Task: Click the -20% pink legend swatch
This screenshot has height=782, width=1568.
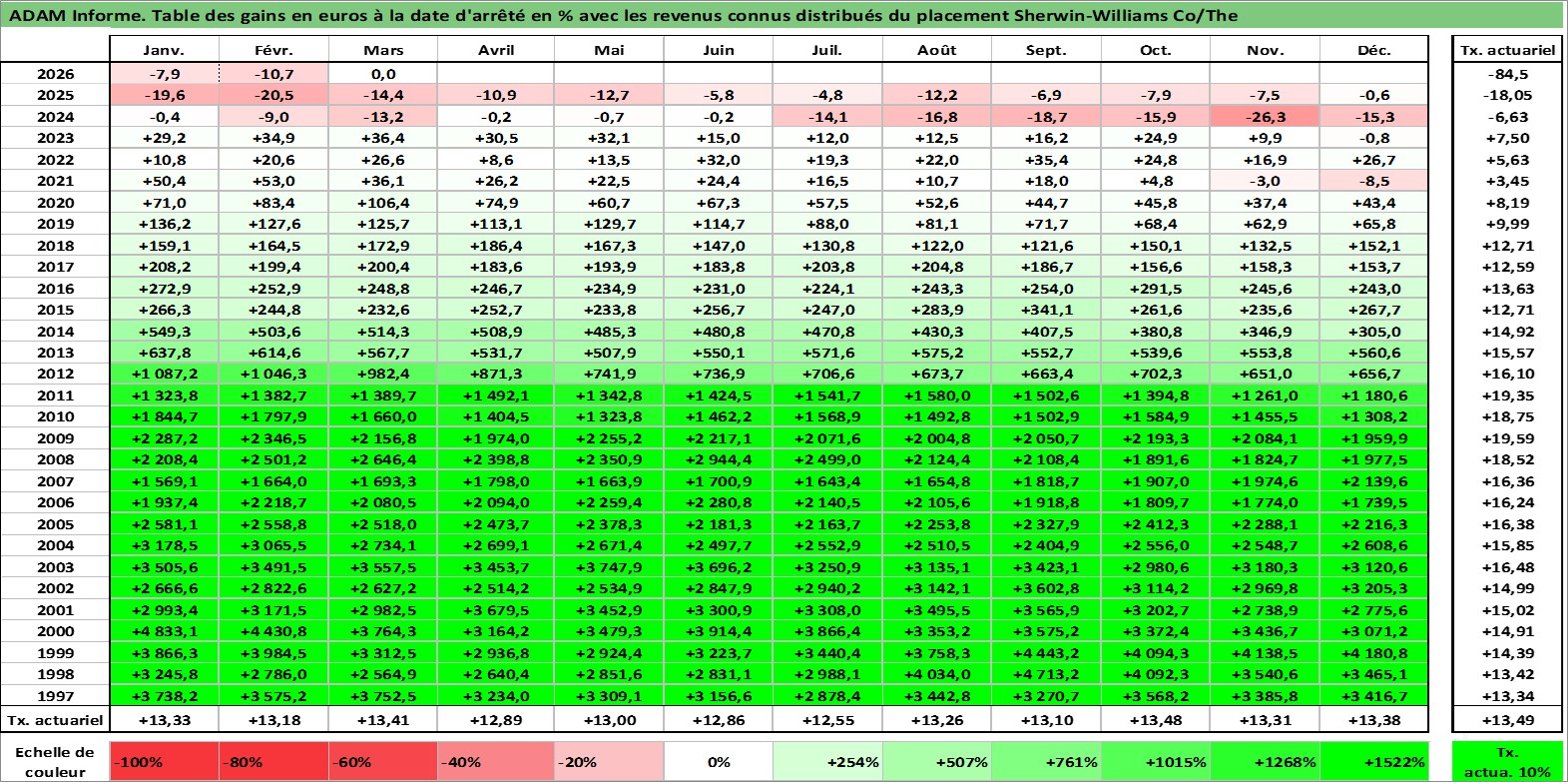Action: pyautogui.click(x=609, y=761)
